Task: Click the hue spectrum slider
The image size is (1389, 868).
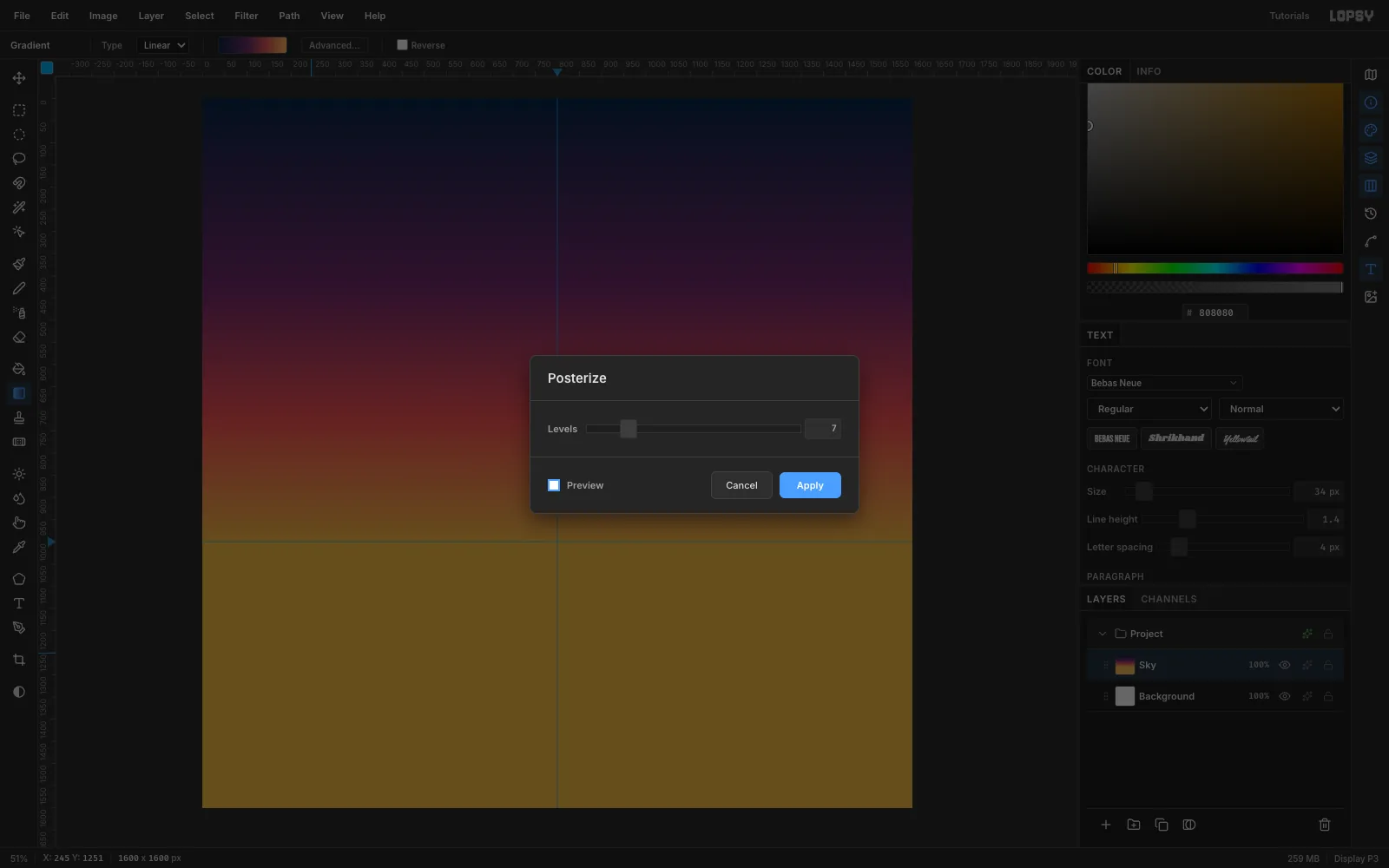Action: [1215, 268]
